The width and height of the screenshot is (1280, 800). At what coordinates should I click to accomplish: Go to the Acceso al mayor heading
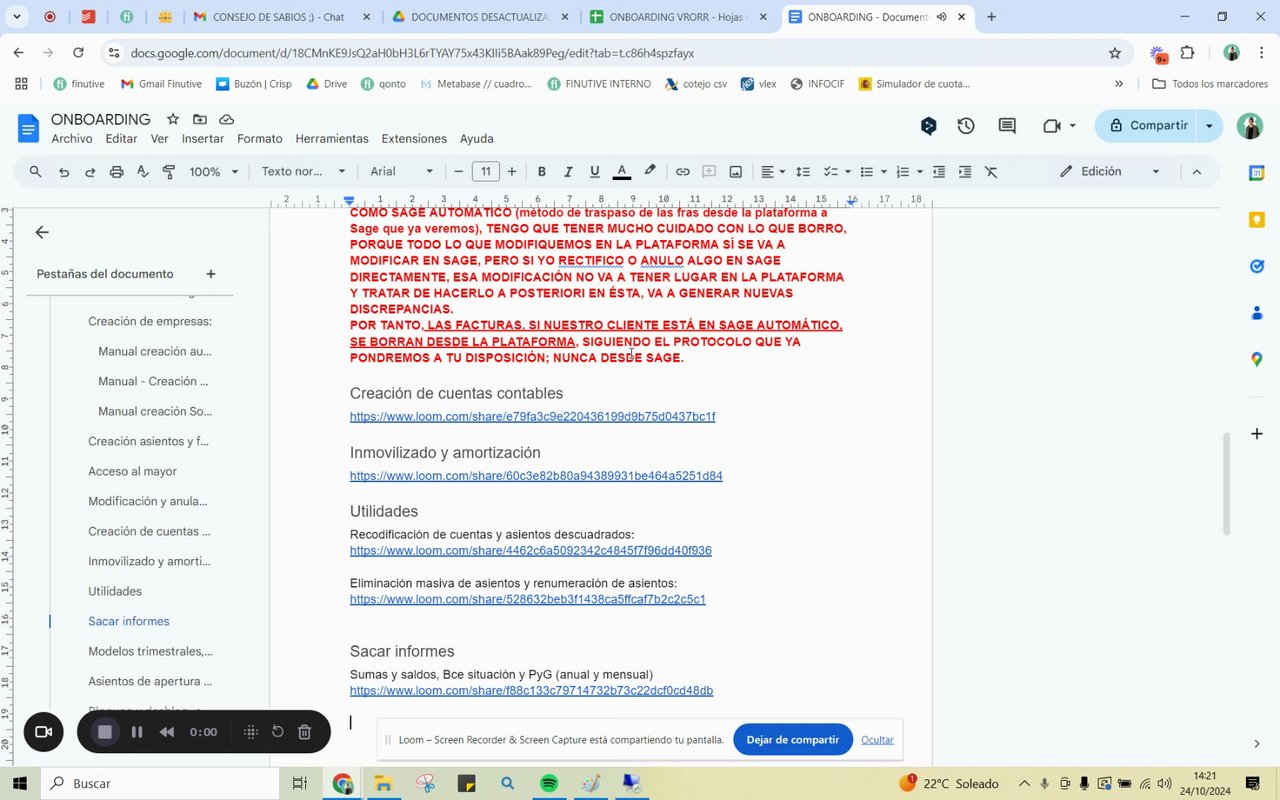pos(132,471)
